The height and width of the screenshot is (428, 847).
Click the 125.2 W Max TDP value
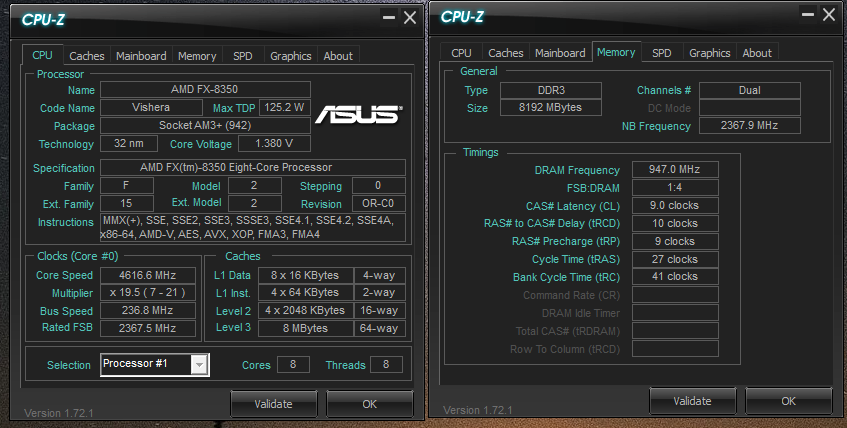click(x=285, y=108)
